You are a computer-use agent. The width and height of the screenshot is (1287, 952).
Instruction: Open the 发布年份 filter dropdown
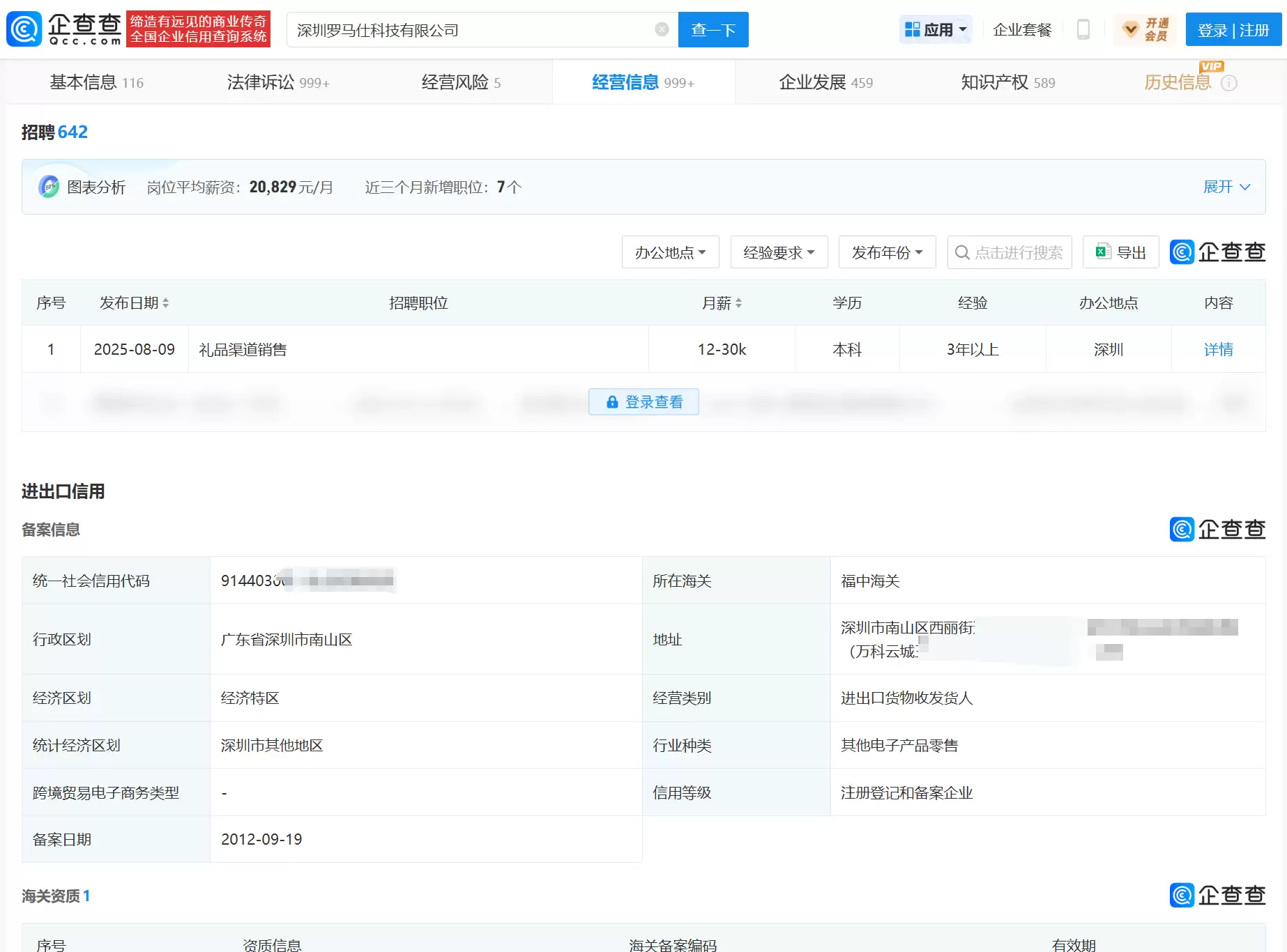(x=886, y=252)
